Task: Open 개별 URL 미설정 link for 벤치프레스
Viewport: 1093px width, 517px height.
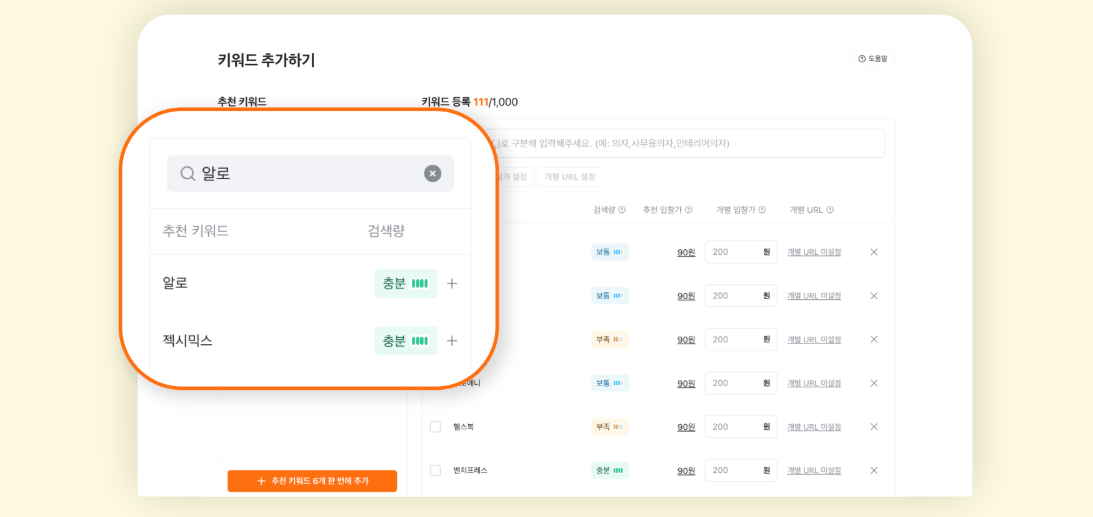Action: (x=813, y=470)
